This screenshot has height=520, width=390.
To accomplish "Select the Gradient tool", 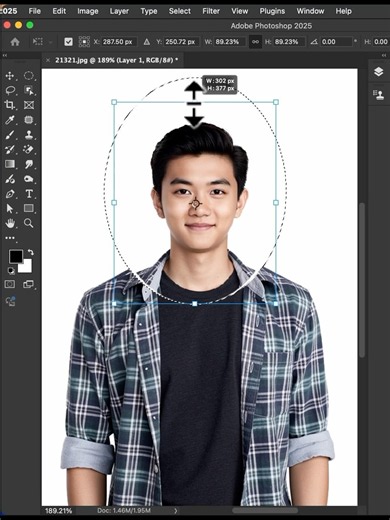I will tap(10, 164).
